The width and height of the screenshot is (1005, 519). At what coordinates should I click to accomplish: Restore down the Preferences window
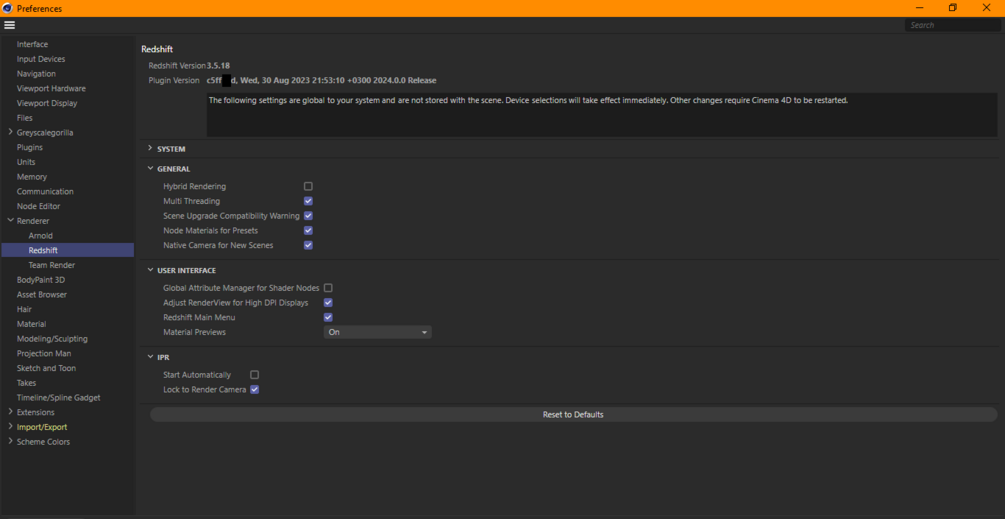pos(952,8)
